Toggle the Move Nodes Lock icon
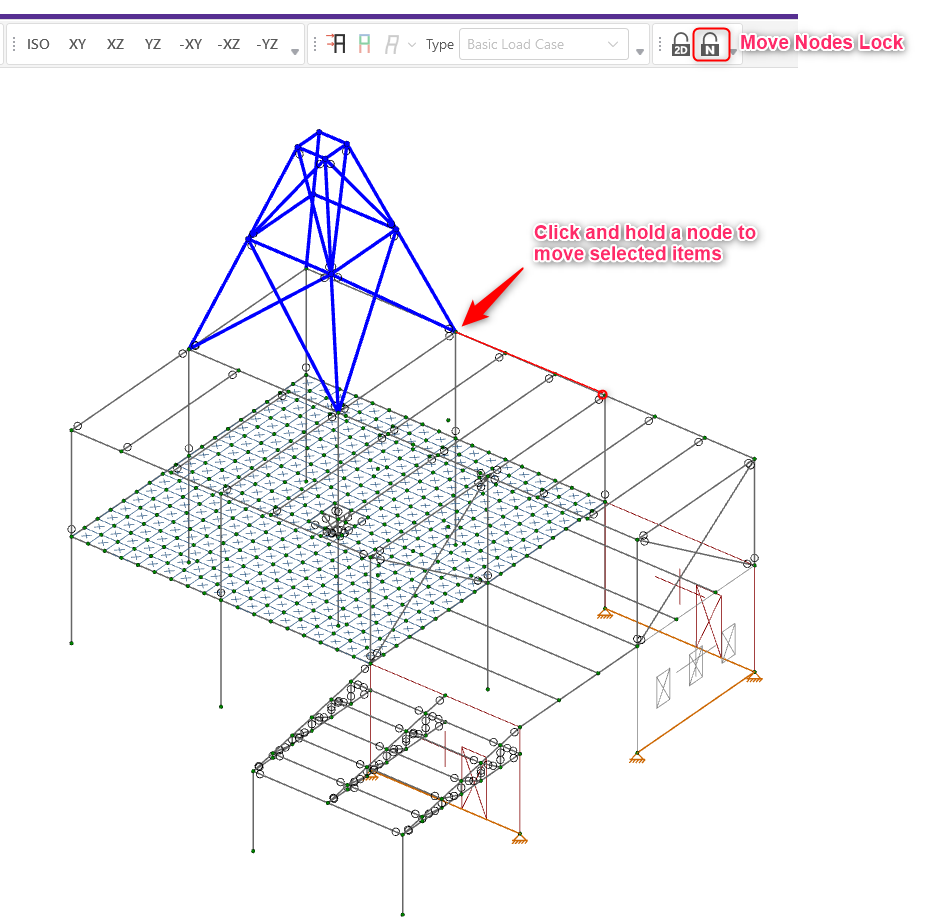Screen dimensions: 929x924 [x=710, y=45]
